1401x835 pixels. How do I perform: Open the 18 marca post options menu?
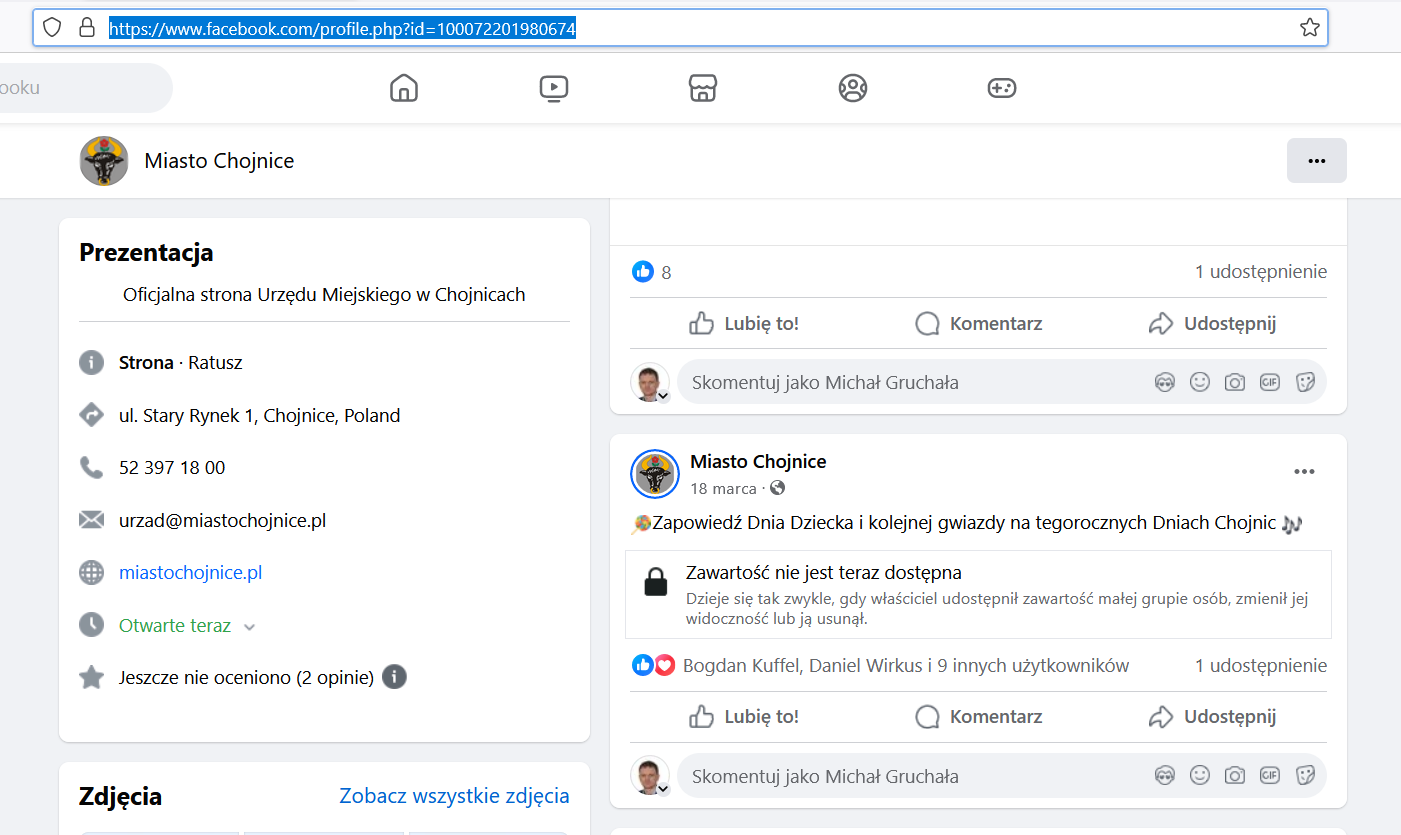coord(1304,472)
